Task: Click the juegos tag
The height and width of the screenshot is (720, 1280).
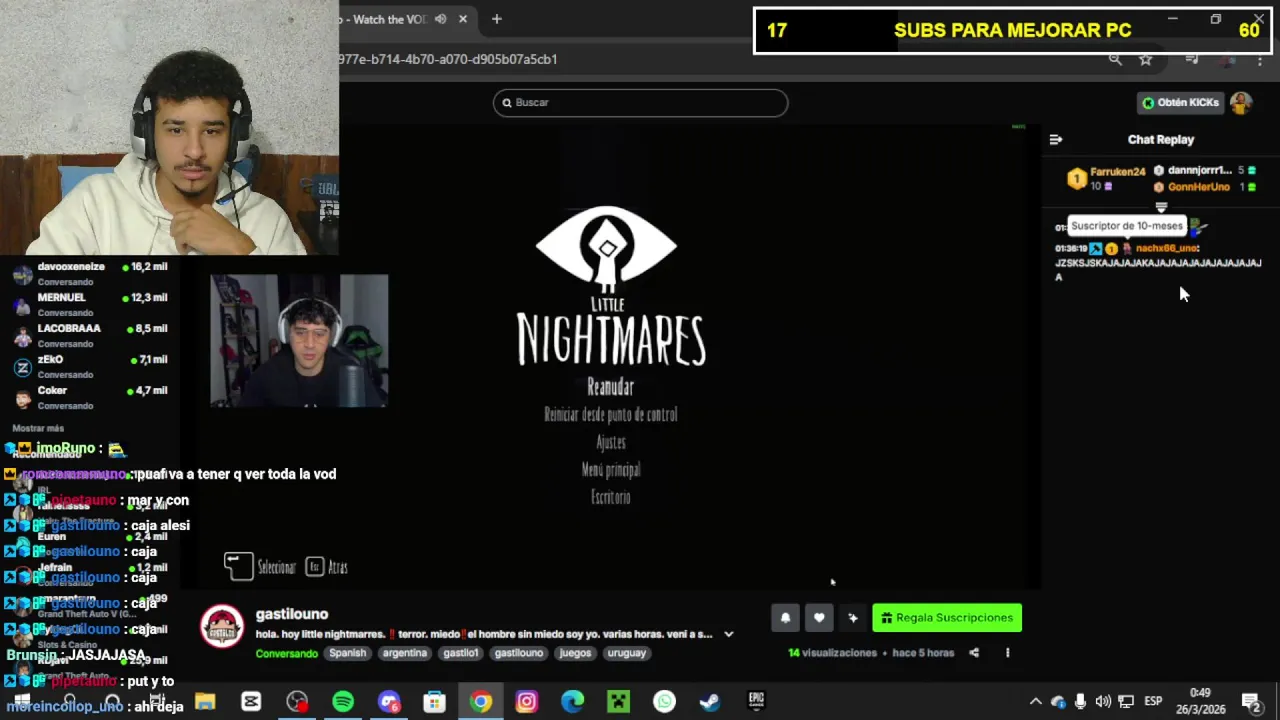Action: point(576,653)
